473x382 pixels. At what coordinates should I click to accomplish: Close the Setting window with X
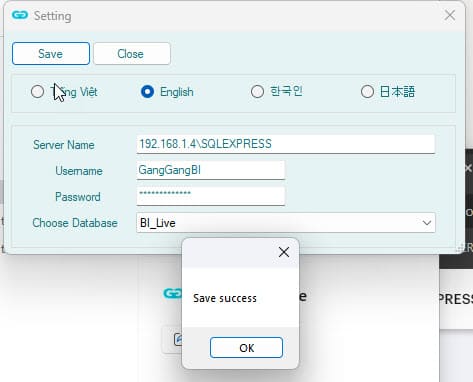coord(450,15)
